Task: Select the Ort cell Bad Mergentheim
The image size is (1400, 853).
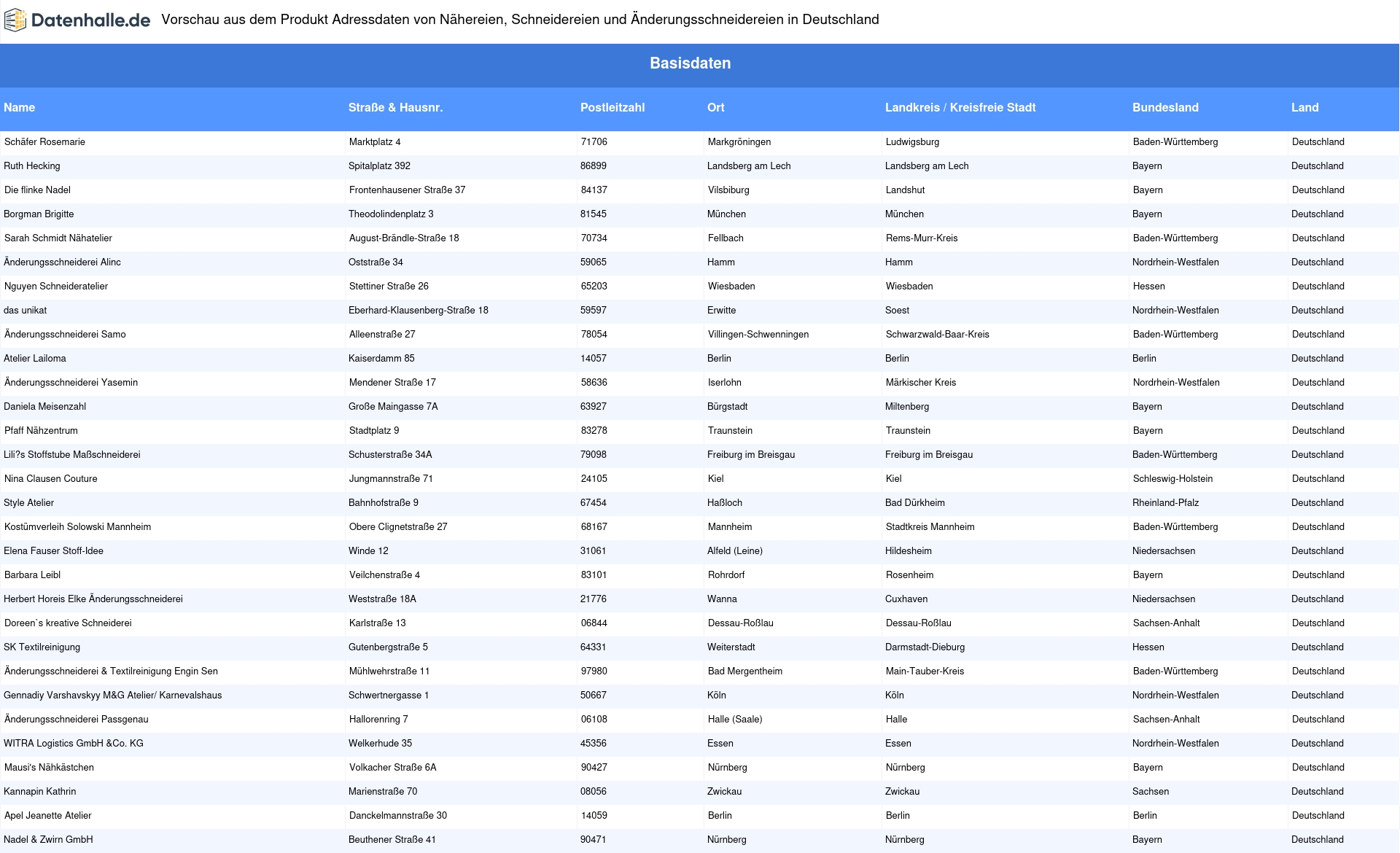Action: [x=745, y=671]
